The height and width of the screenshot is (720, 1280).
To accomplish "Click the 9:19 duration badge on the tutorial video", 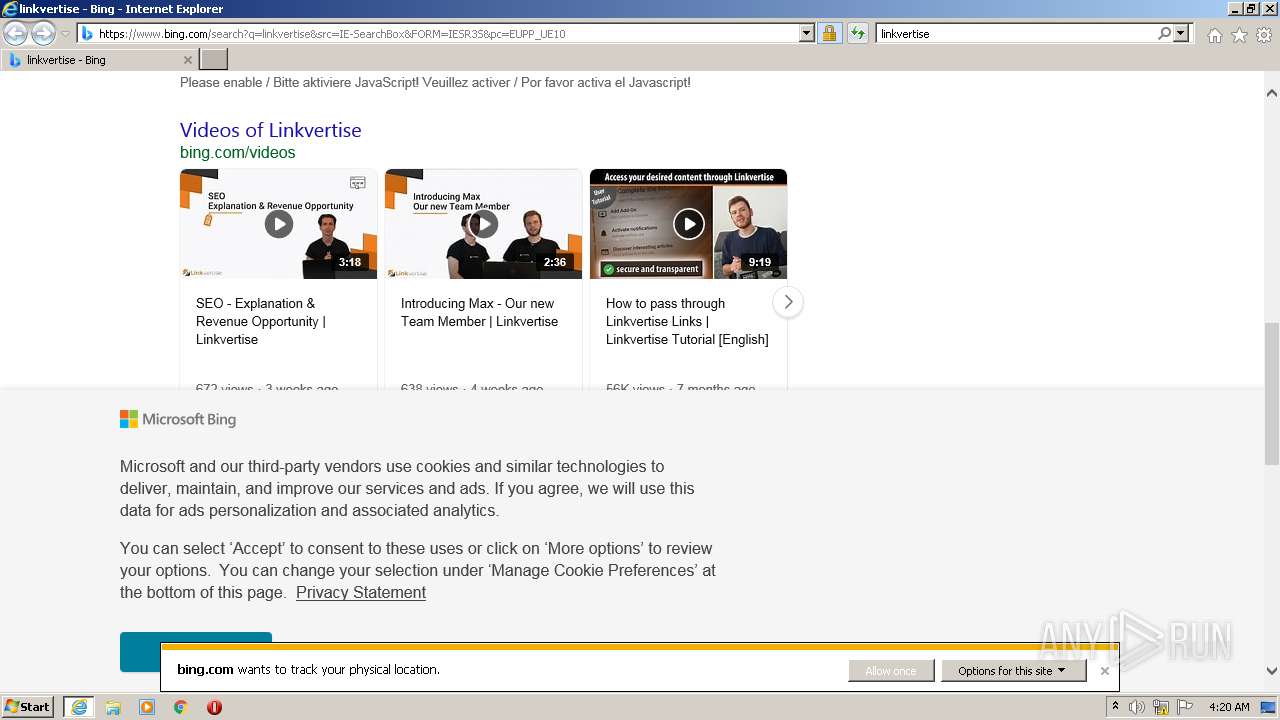I will 760,262.
